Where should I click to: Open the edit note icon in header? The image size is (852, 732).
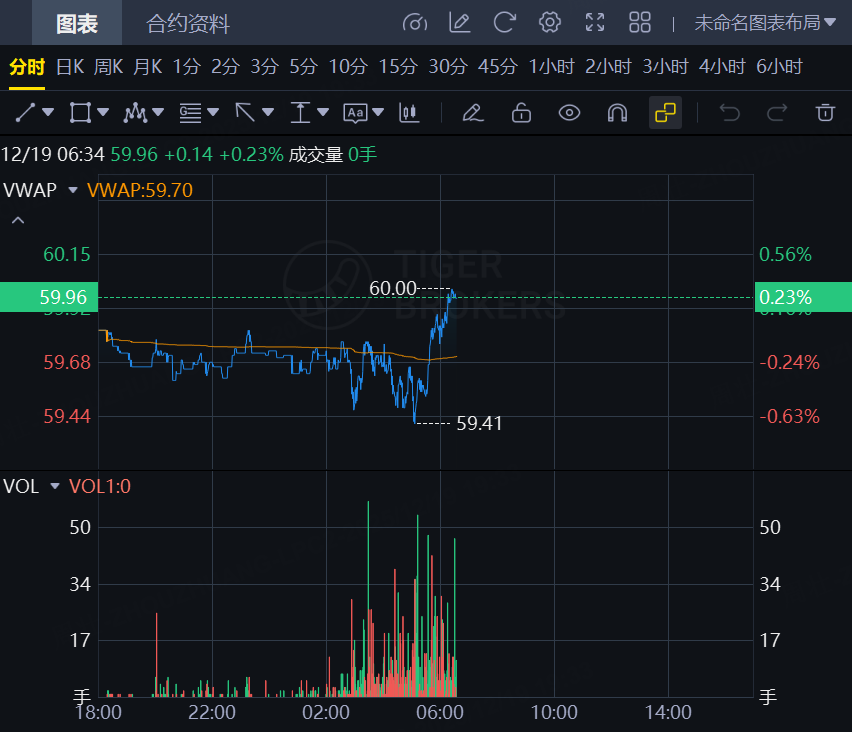[x=460, y=23]
